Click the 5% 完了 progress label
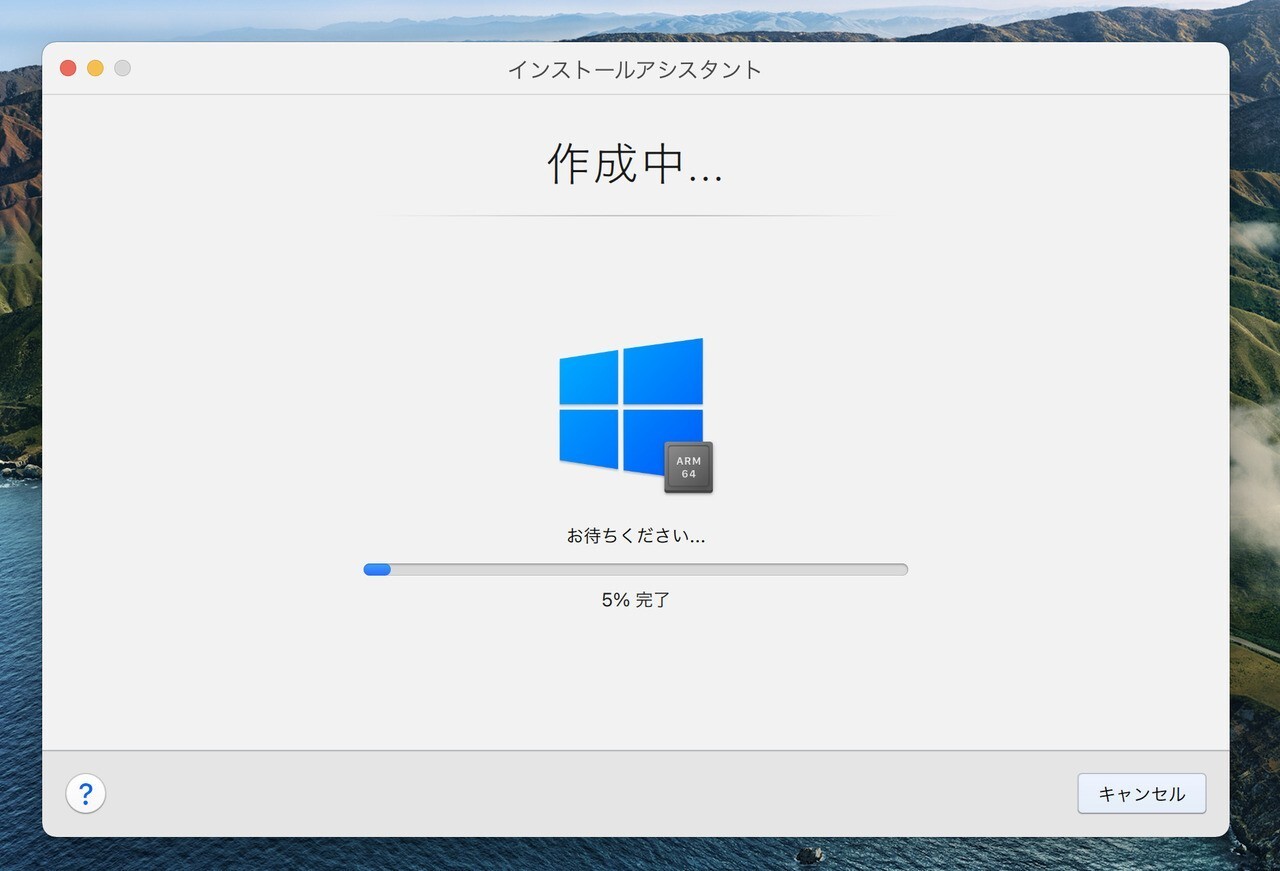Viewport: 1280px width, 871px height. 636,600
